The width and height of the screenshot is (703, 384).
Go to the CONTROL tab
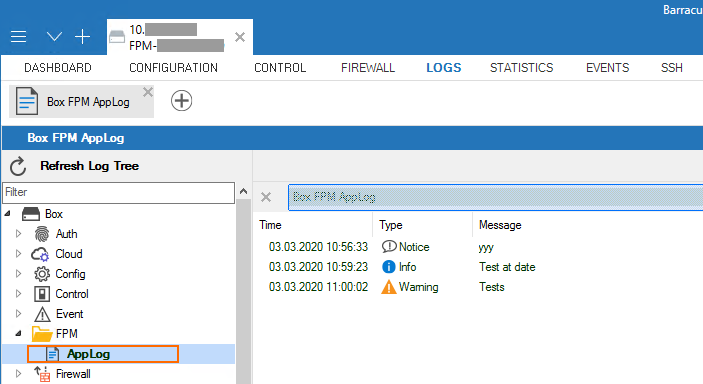280,68
